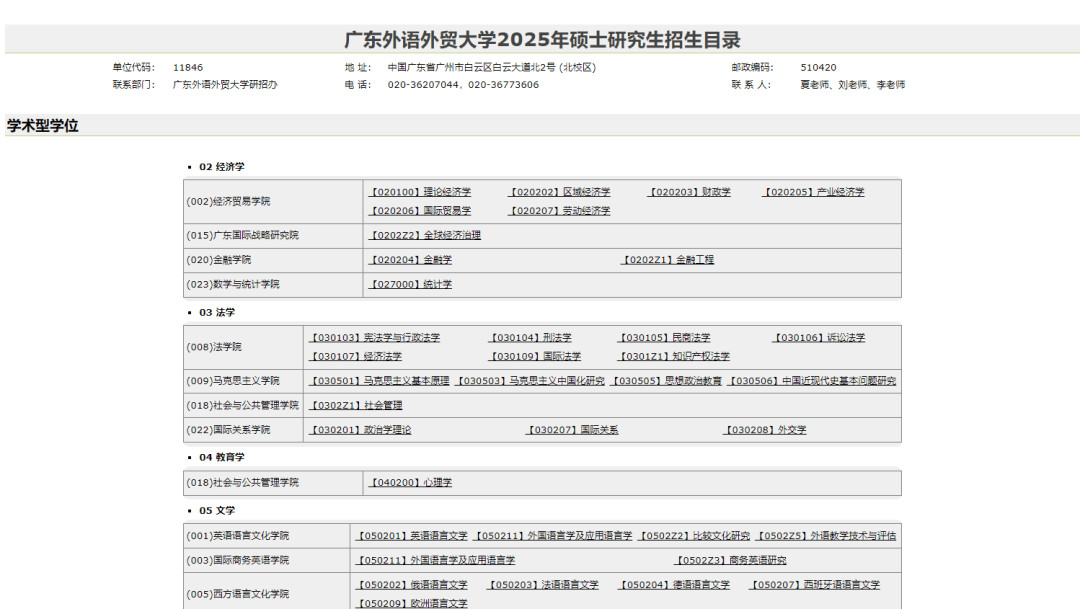This screenshot has width=1080, height=609.
Task: Select the (023)数学与统计学院 cell
Action: pos(273,285)
